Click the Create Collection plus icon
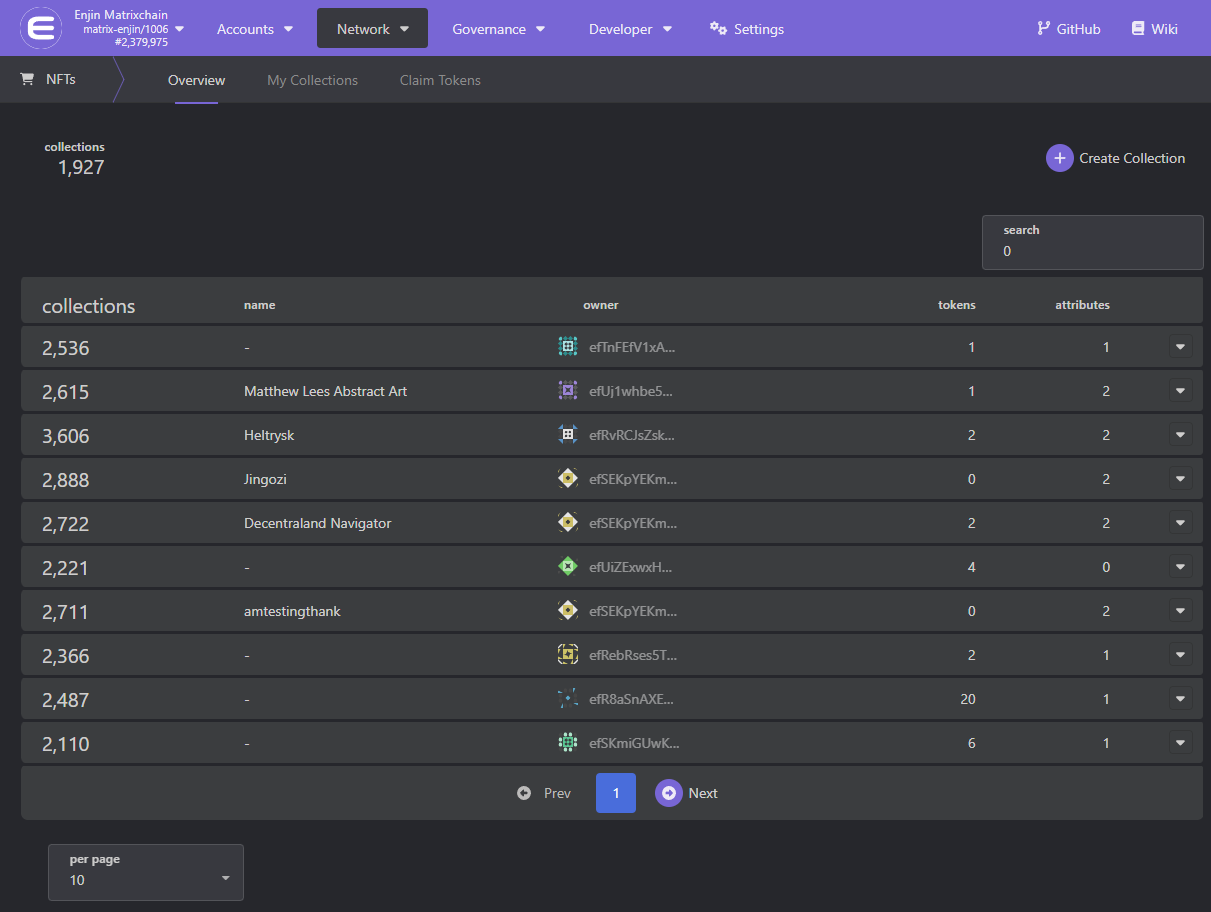 (1060, 158)
